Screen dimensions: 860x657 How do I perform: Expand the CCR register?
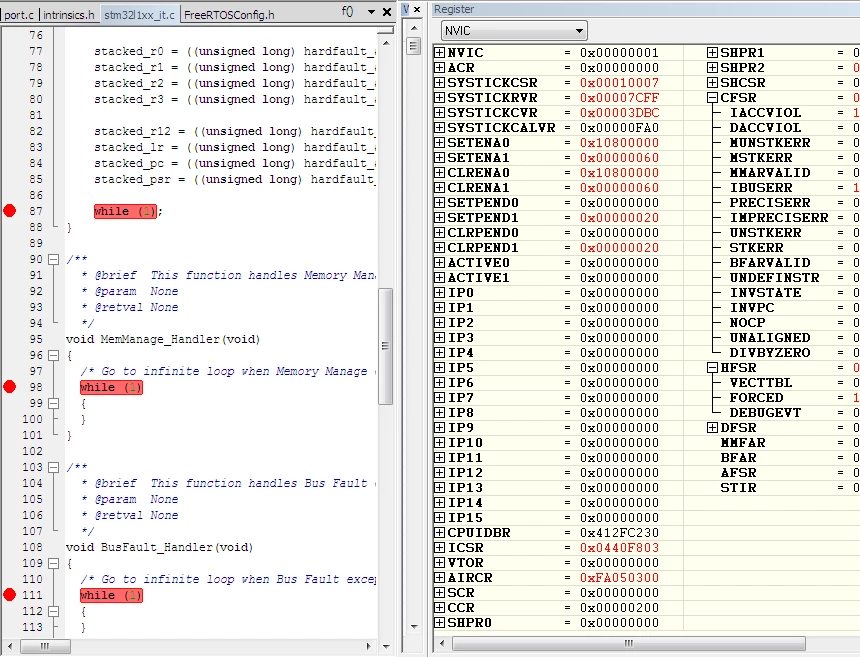pyautogui.click(x=439, y=607)
